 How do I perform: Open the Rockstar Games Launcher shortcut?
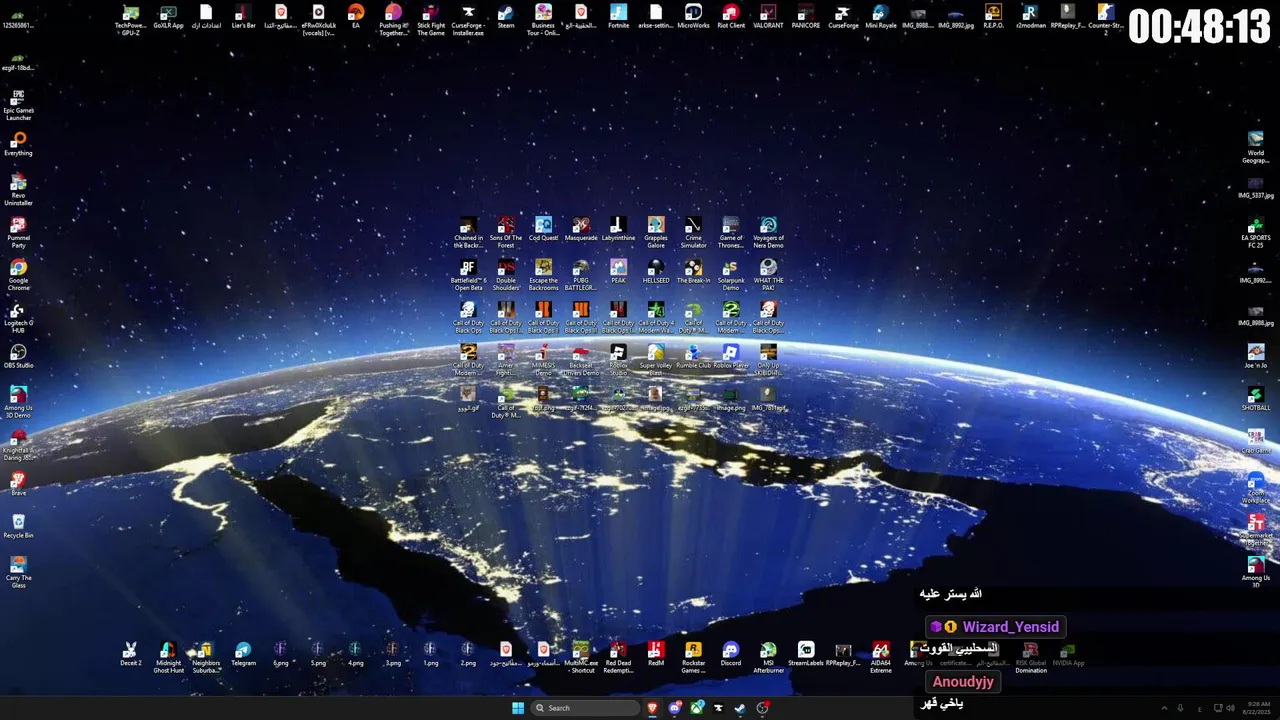(x=693, y=658)
